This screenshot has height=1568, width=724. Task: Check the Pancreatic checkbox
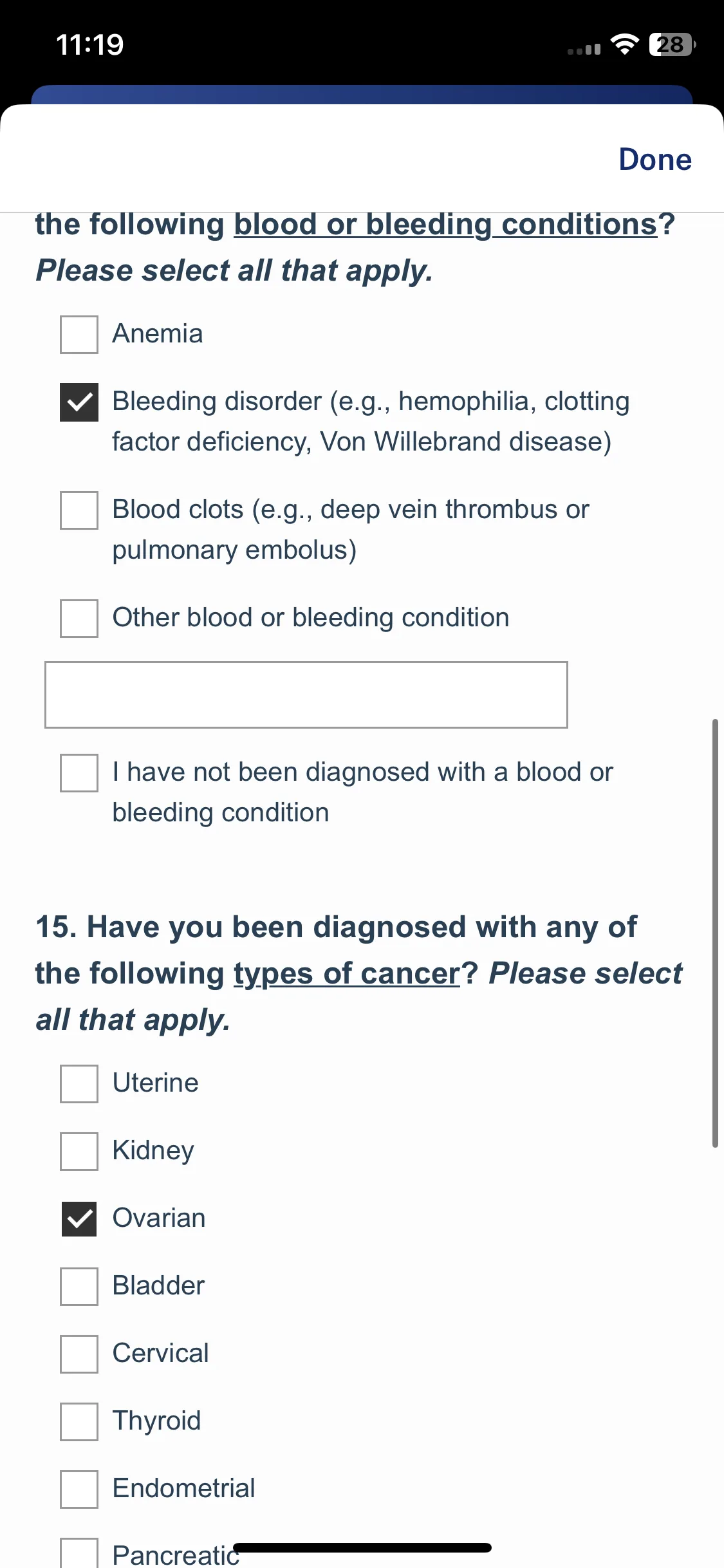[x=79, y=1554]
